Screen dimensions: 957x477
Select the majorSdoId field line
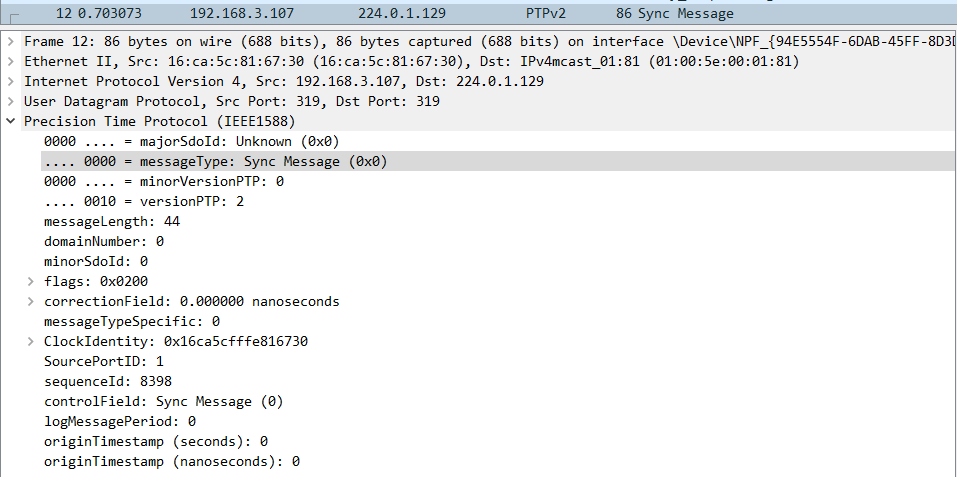click(x=190, y=141)
